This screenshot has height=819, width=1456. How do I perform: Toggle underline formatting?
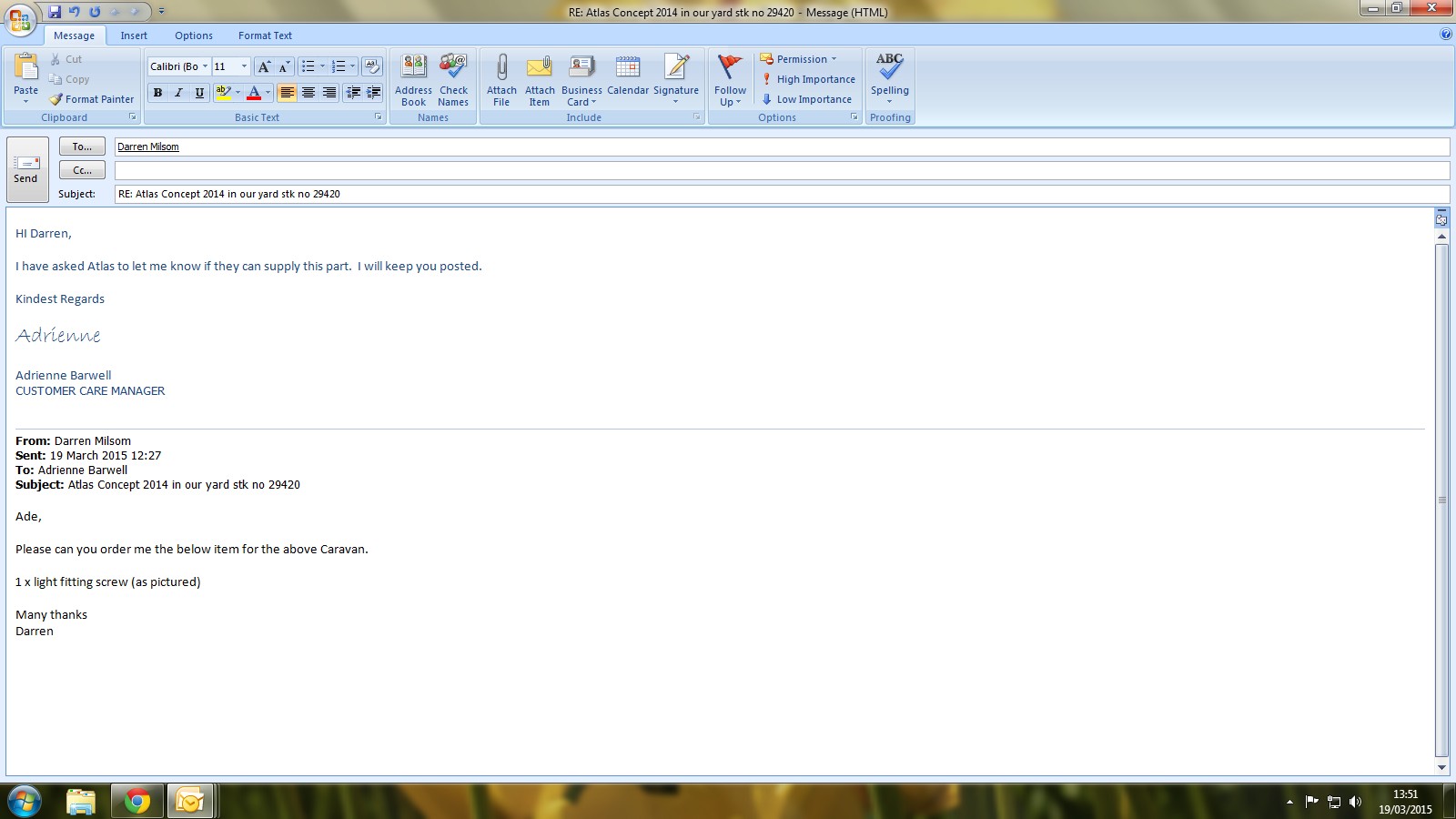(x=199, y=93)
